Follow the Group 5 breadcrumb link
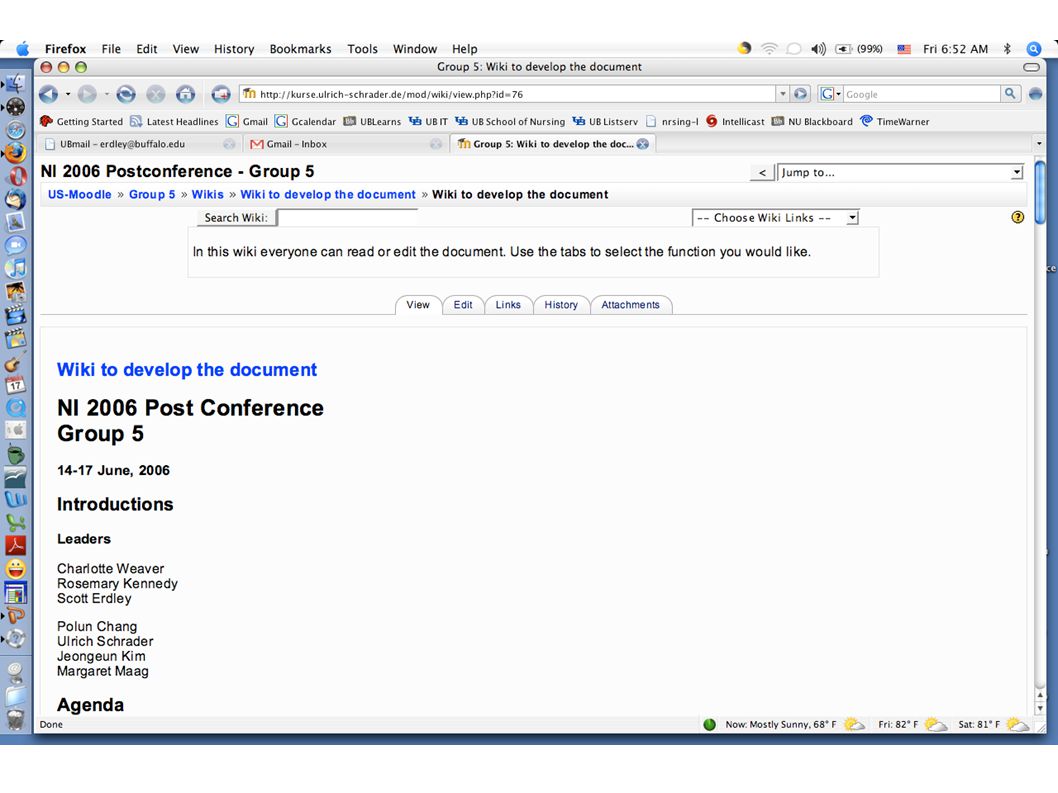Viewport: 1058px width, 793px height. point(152,194)
